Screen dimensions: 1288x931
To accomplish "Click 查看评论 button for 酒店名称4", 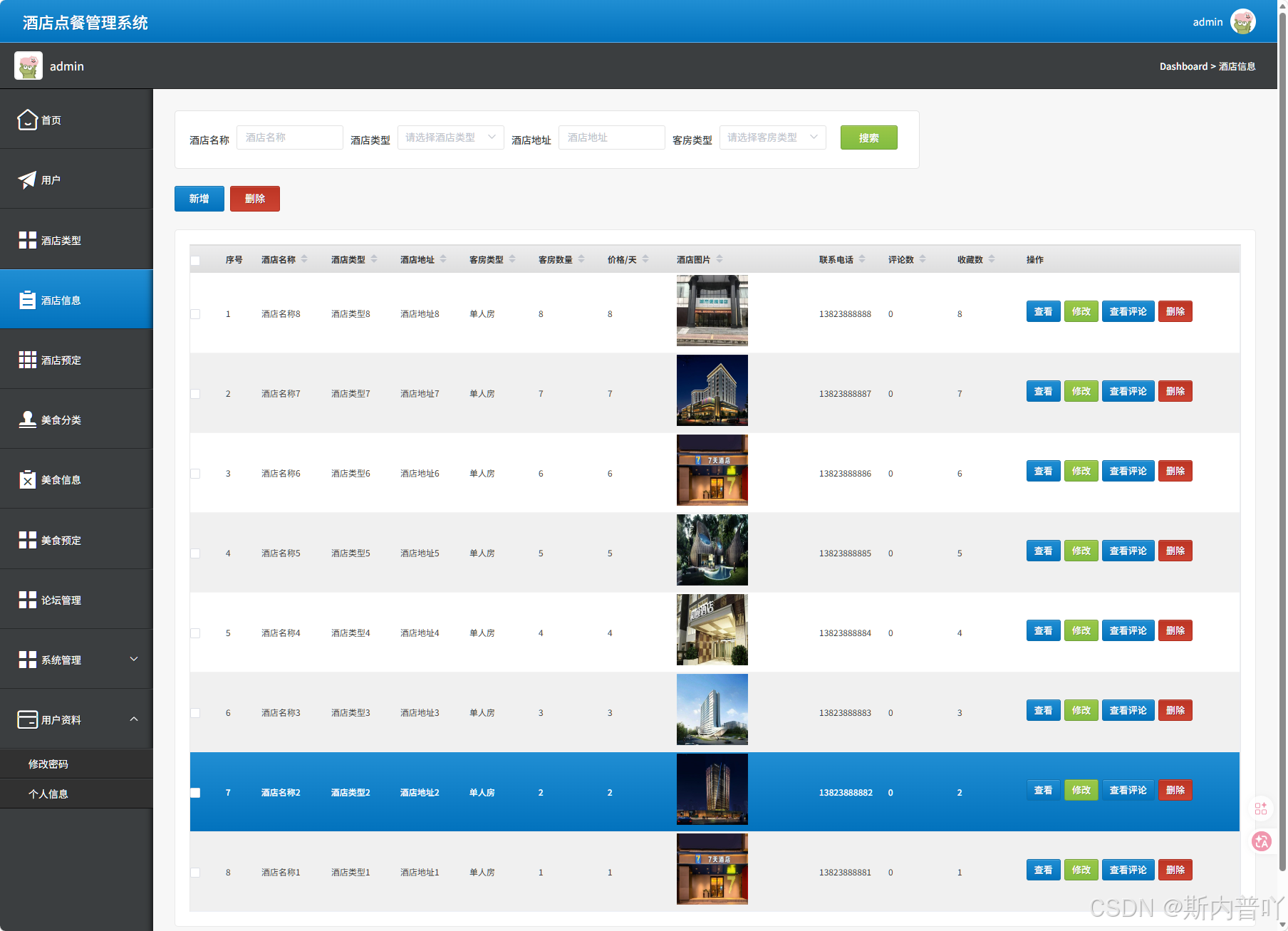I will click(1128, 630).
